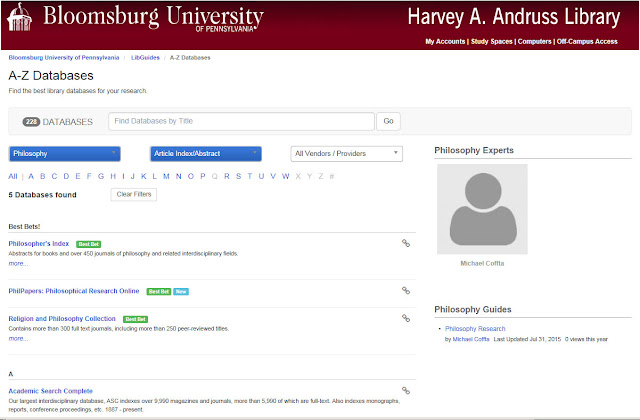640x420 pixels.
Task: Filter databases by letter E
Action: 78,176
